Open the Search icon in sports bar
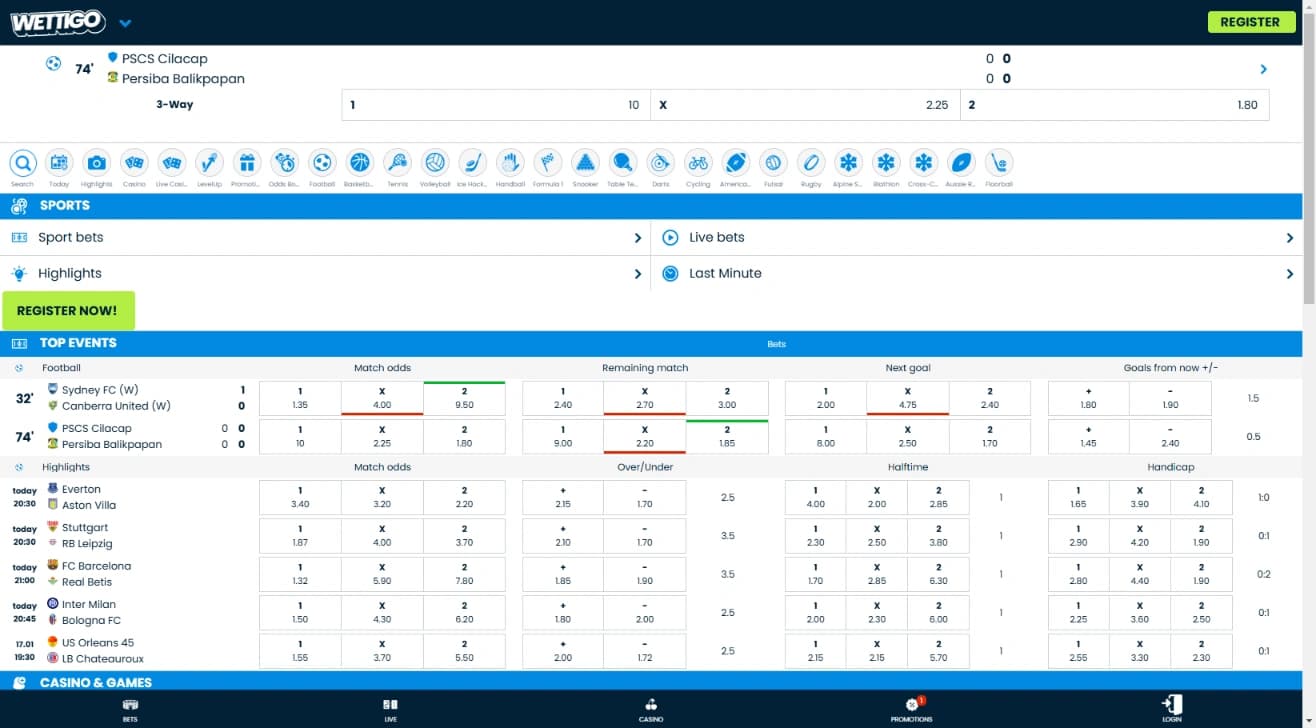The height and width of the screenshot is (728, 1316). tap(22, 163)
